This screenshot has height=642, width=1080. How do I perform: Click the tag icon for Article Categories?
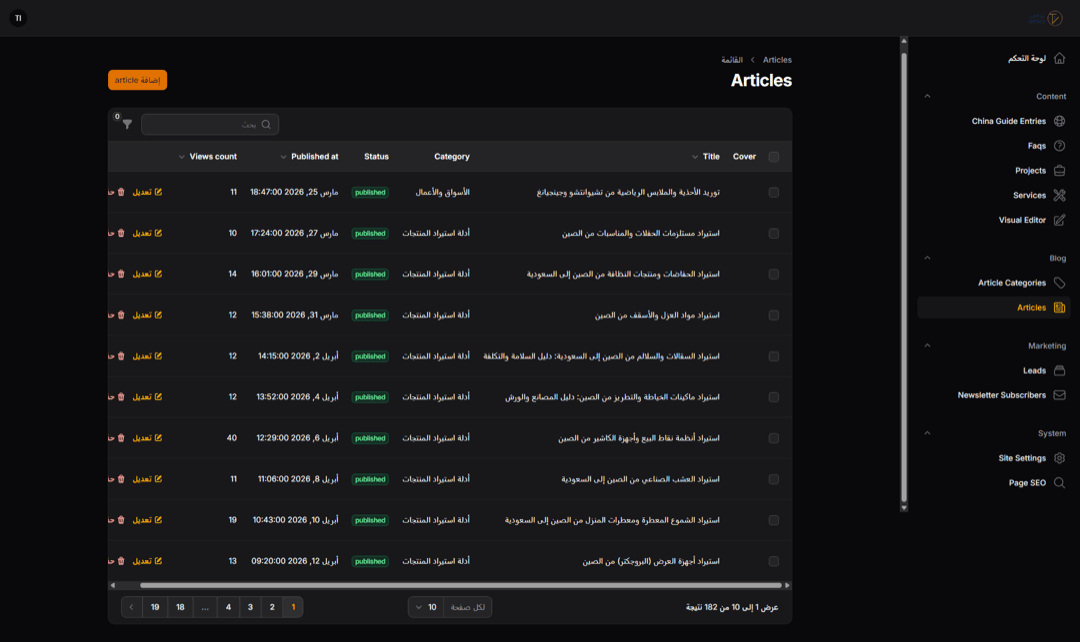[x=1059, y=283]
